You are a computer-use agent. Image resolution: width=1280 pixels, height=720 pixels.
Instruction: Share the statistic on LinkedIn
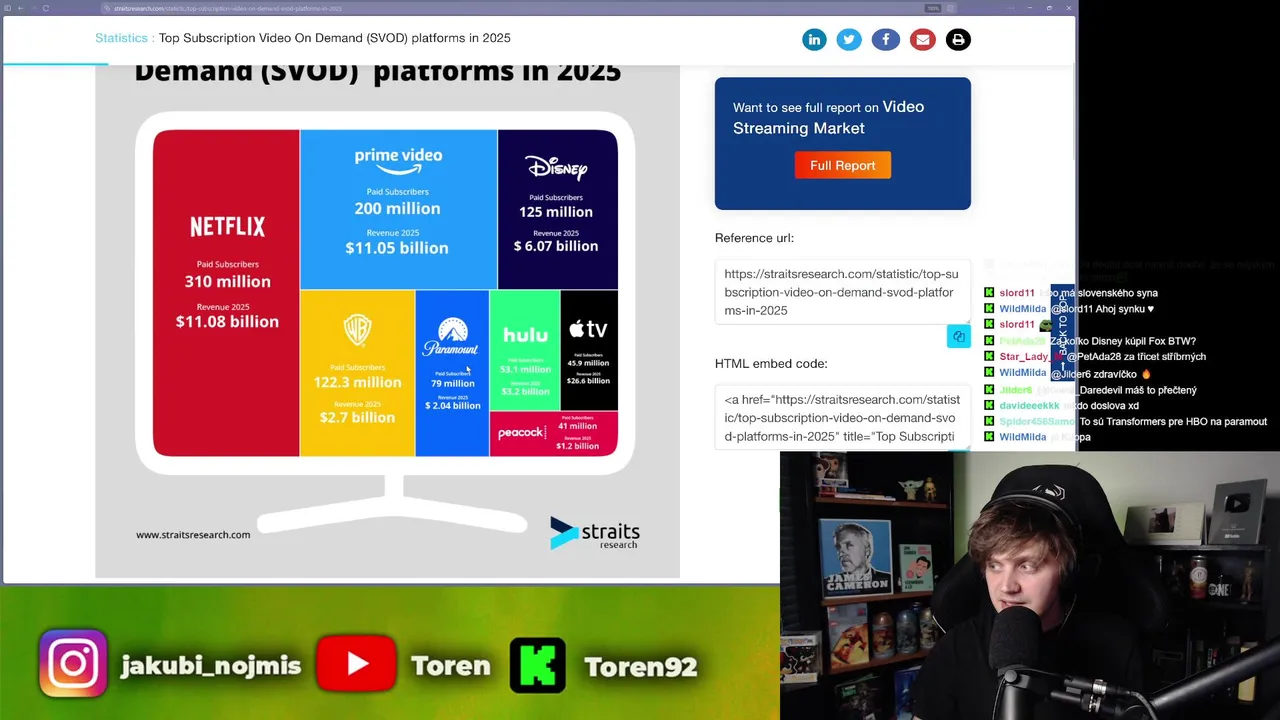[814, 39]
